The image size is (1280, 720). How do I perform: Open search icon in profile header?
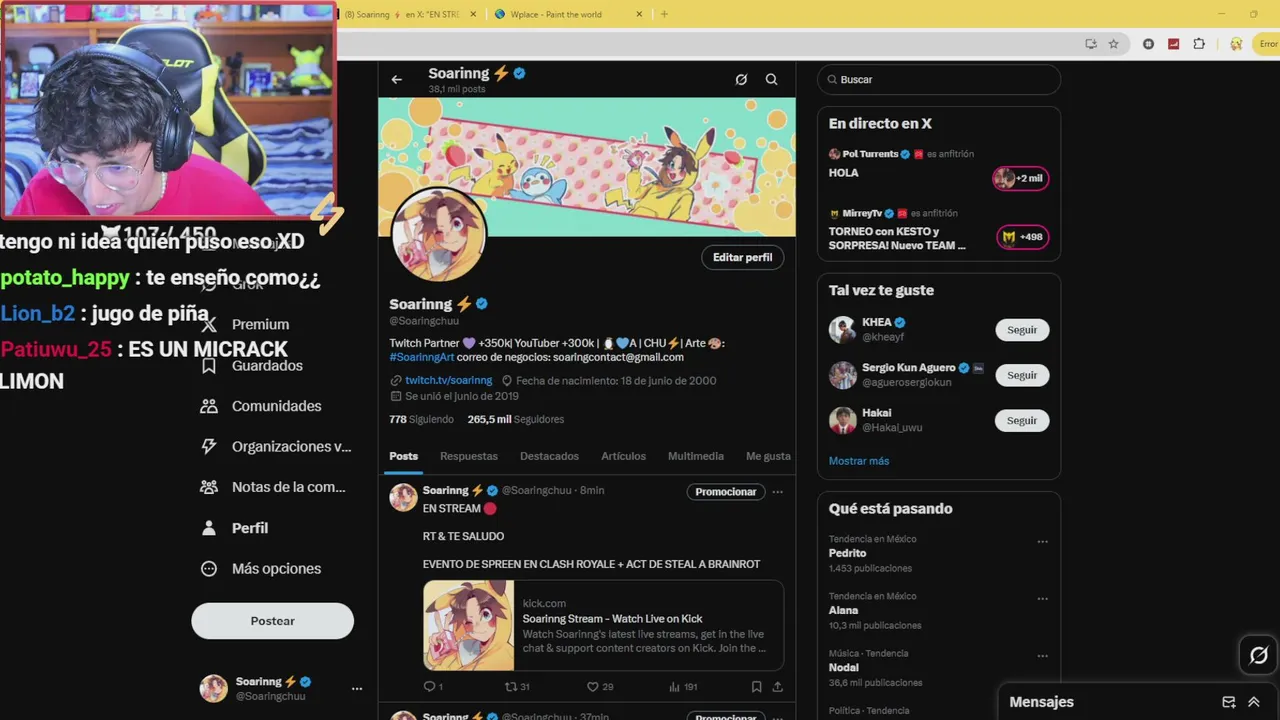pyautogui.click(x=771, y=79)
